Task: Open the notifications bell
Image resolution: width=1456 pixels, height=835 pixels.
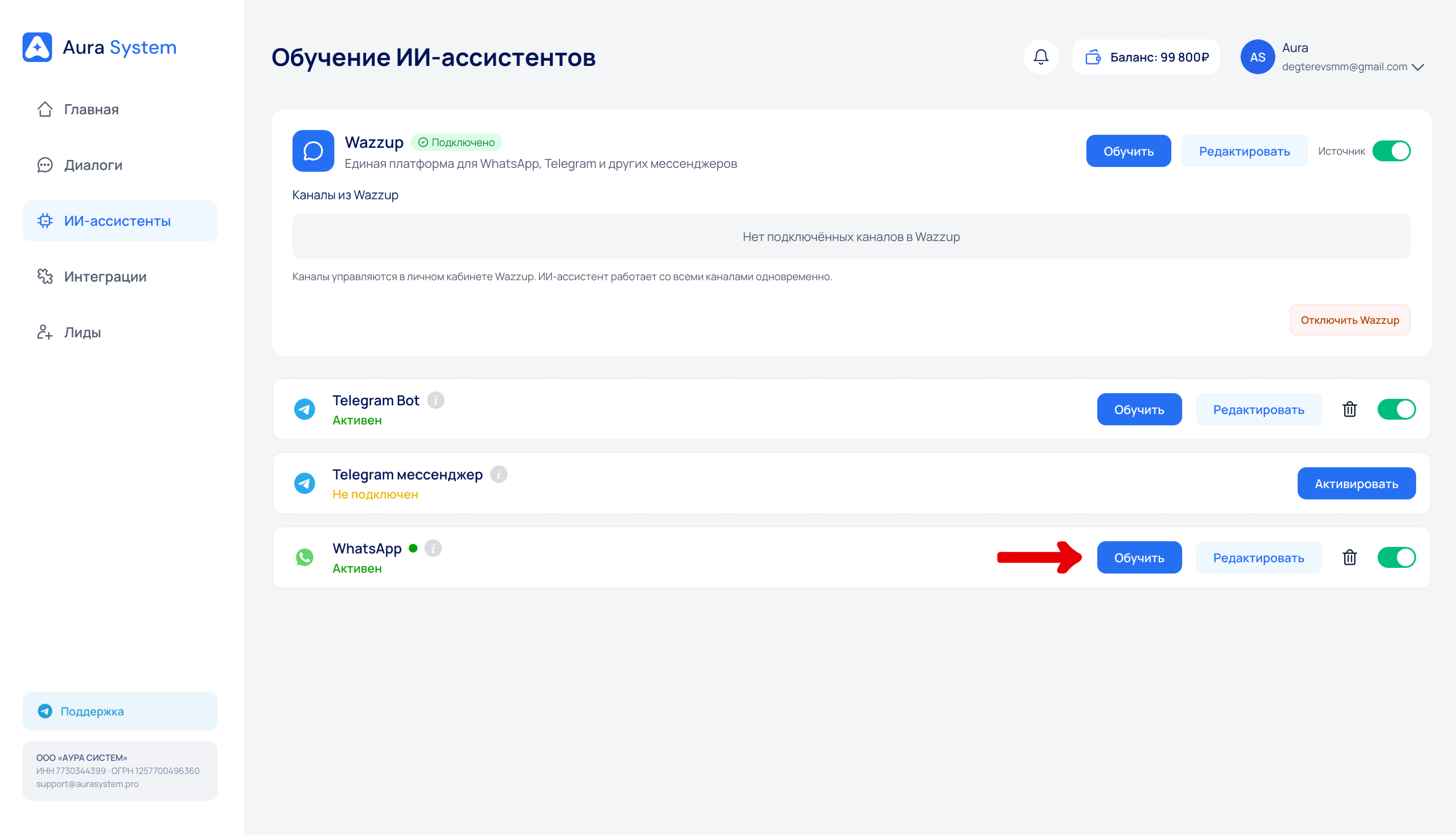Action: pyautogui.click(x=1040, y=57)
